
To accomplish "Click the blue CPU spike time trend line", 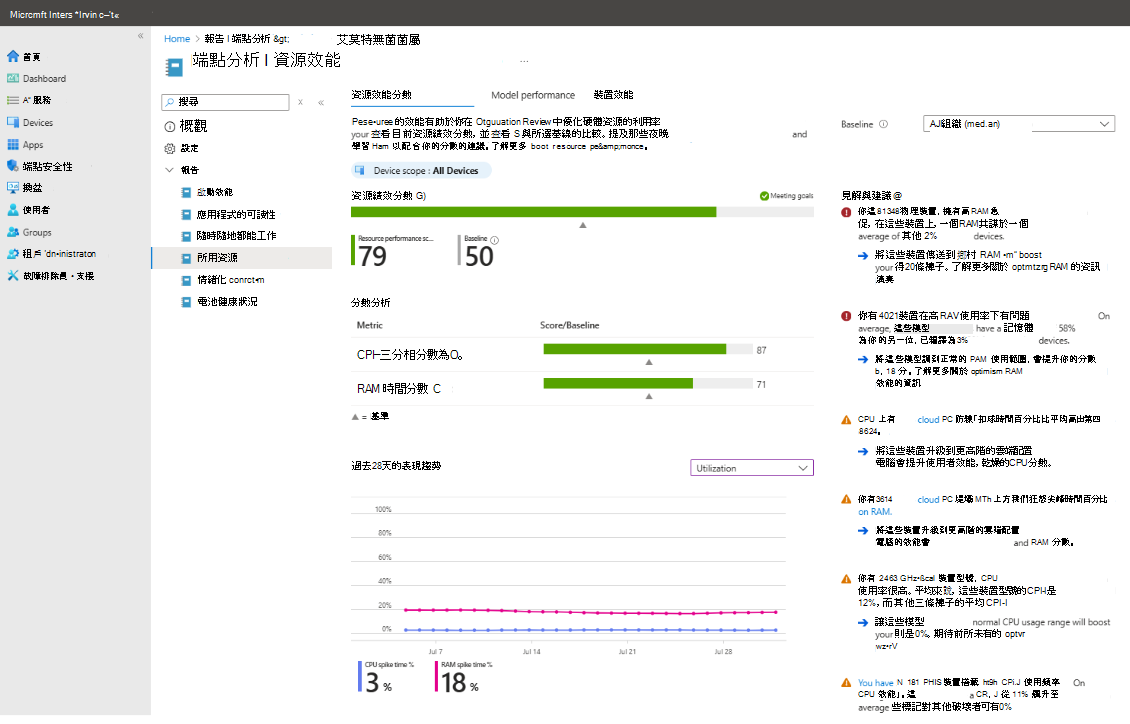I will [590, 630].
